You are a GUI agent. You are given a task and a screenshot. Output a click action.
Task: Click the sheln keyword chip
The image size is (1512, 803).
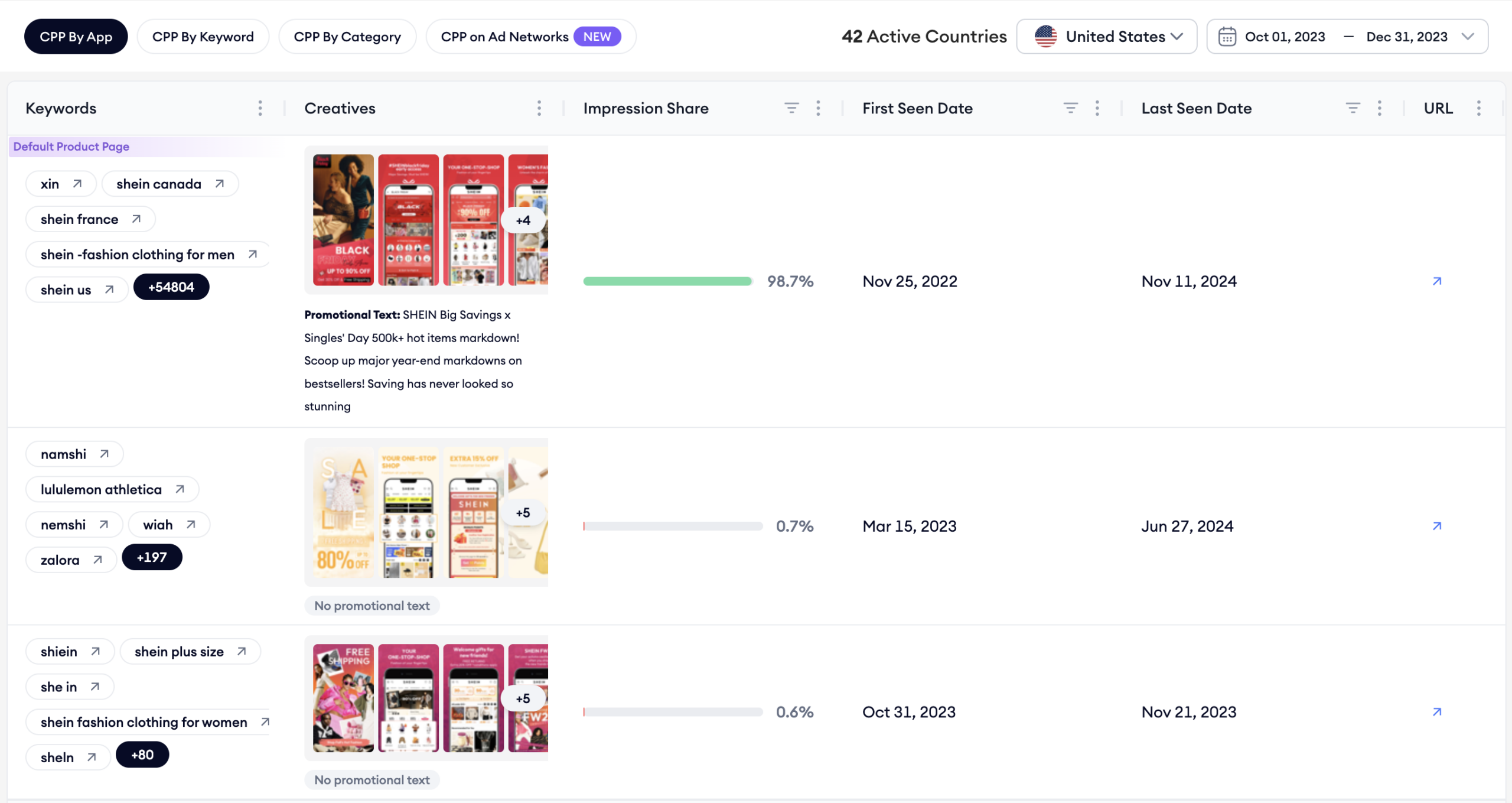tap(68, 758)
